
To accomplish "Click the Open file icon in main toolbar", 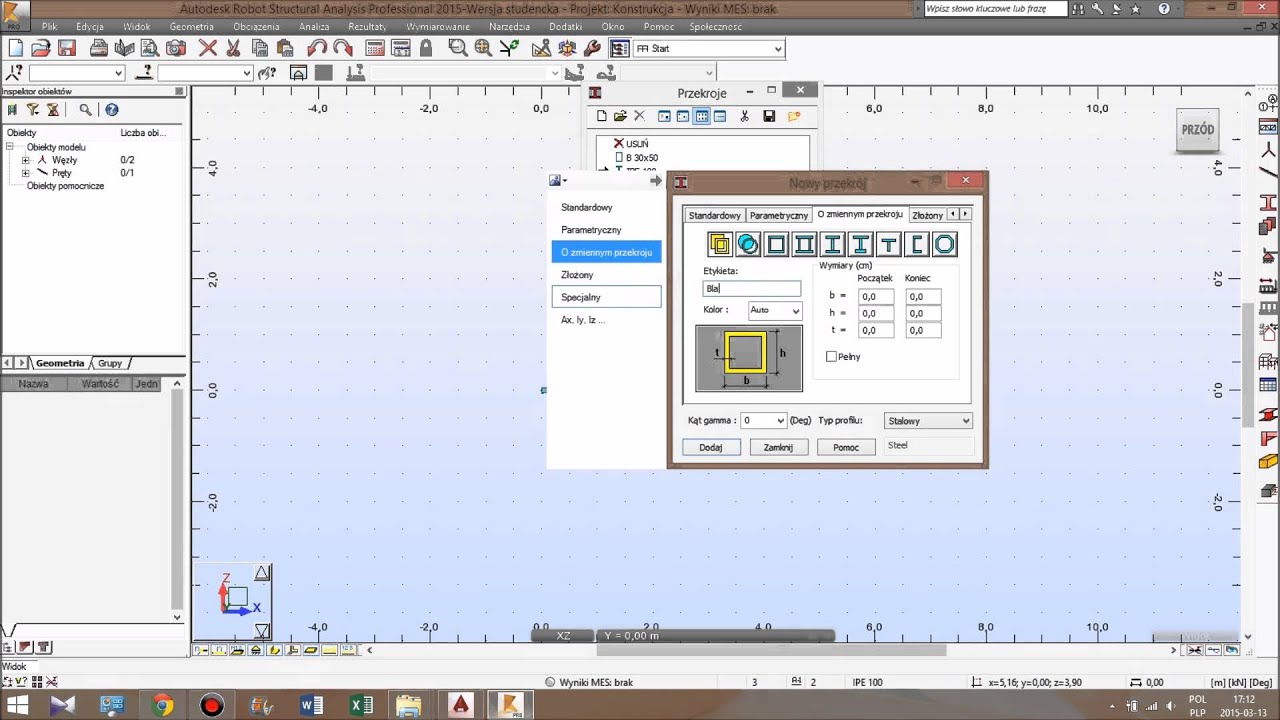I will 41,48.
